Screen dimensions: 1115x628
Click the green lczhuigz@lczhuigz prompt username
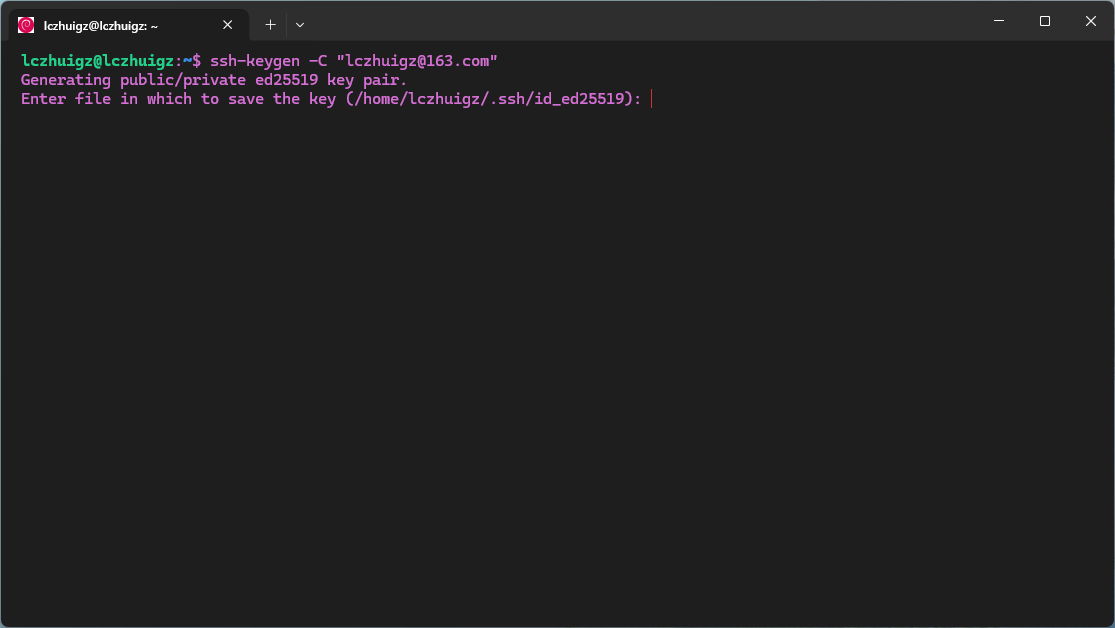coord(97,61)
